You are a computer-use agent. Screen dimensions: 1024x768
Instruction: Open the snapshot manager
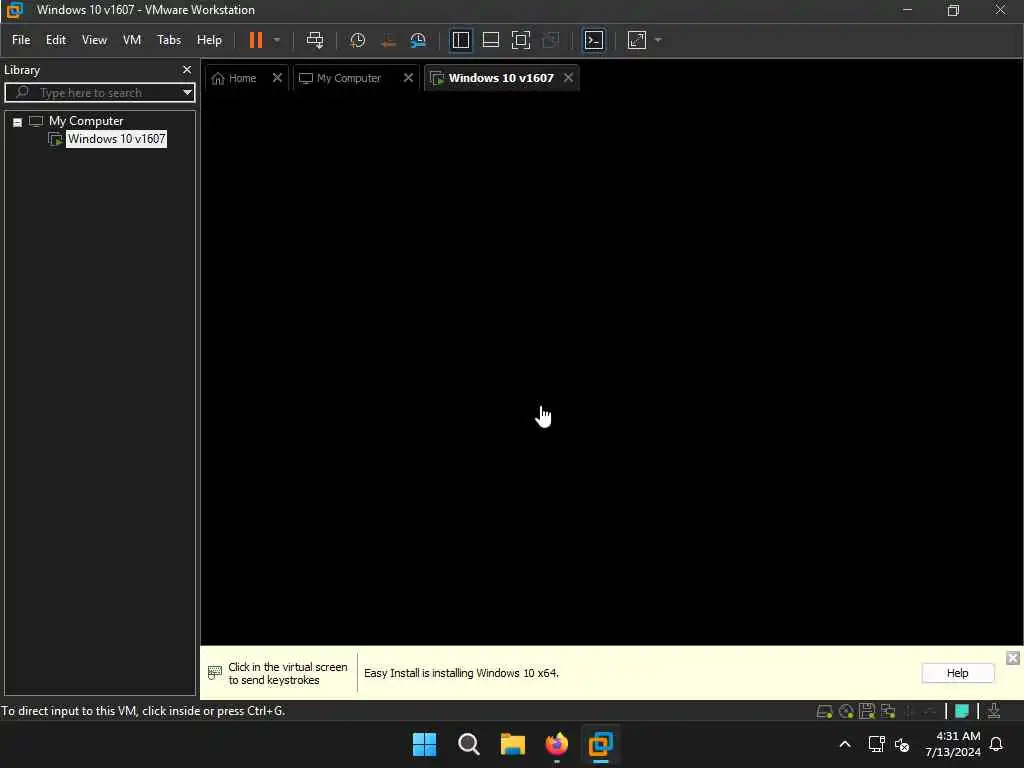coord(418,40)
